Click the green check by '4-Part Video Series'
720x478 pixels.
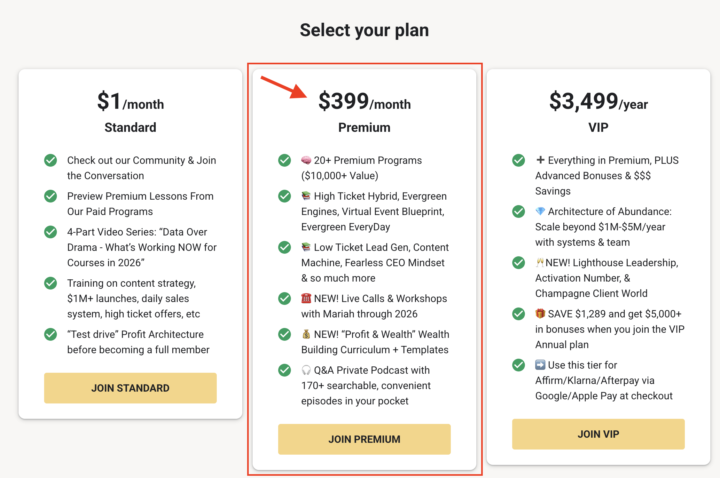click(51, 232)
